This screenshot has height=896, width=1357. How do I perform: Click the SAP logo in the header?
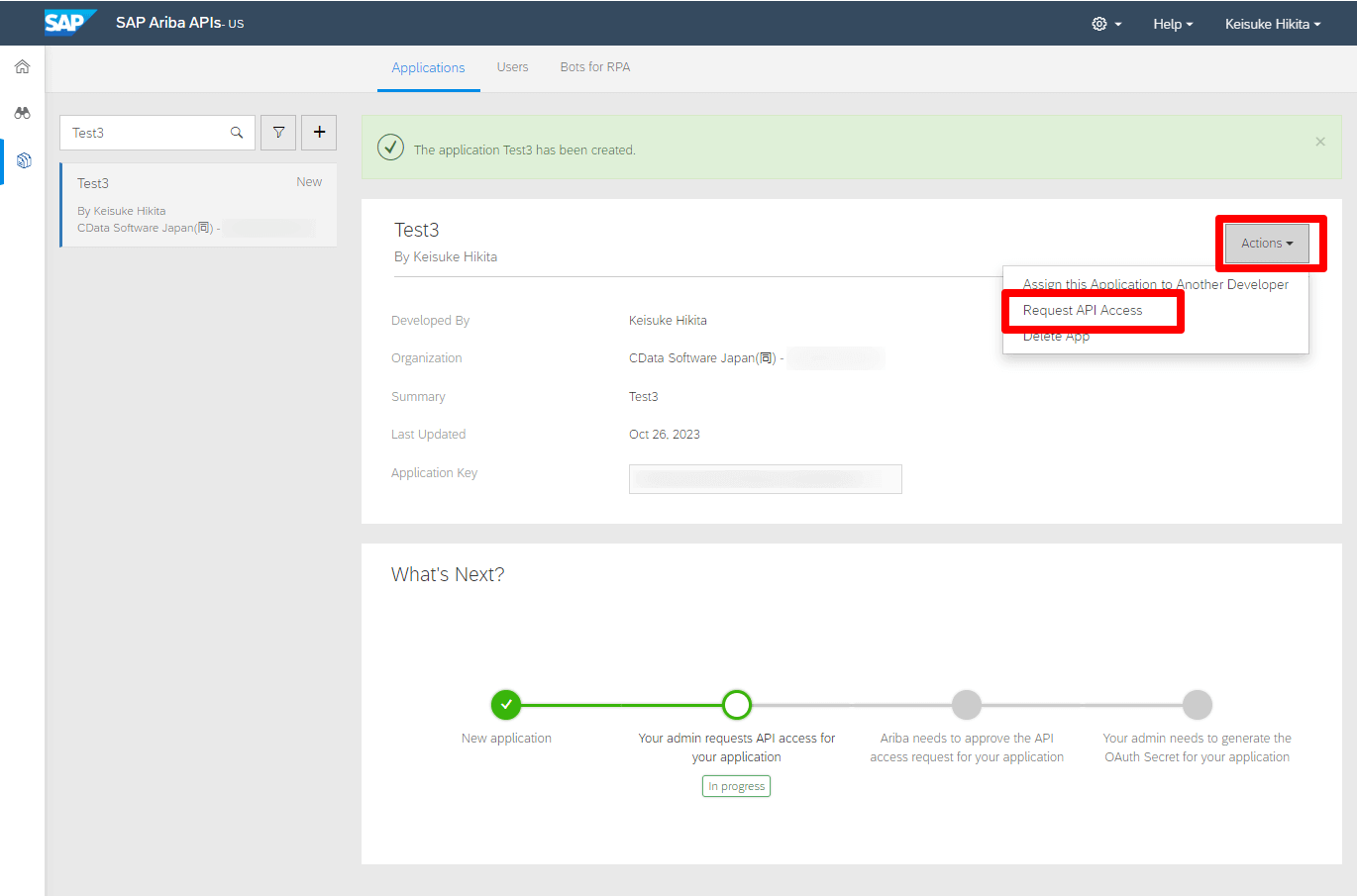click(70, 22)
